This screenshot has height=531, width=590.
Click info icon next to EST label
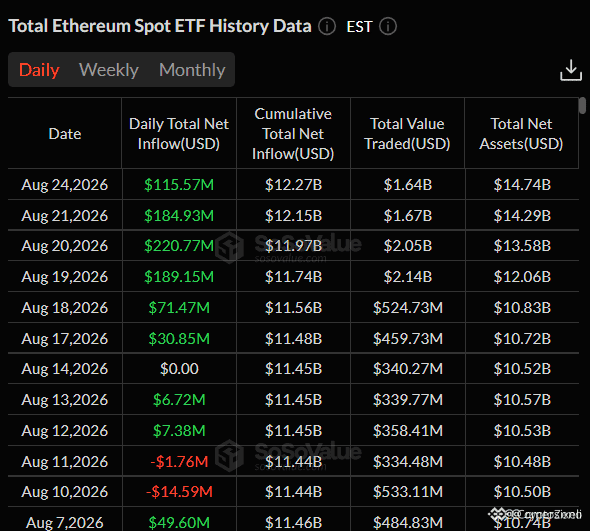click(388, 27)
